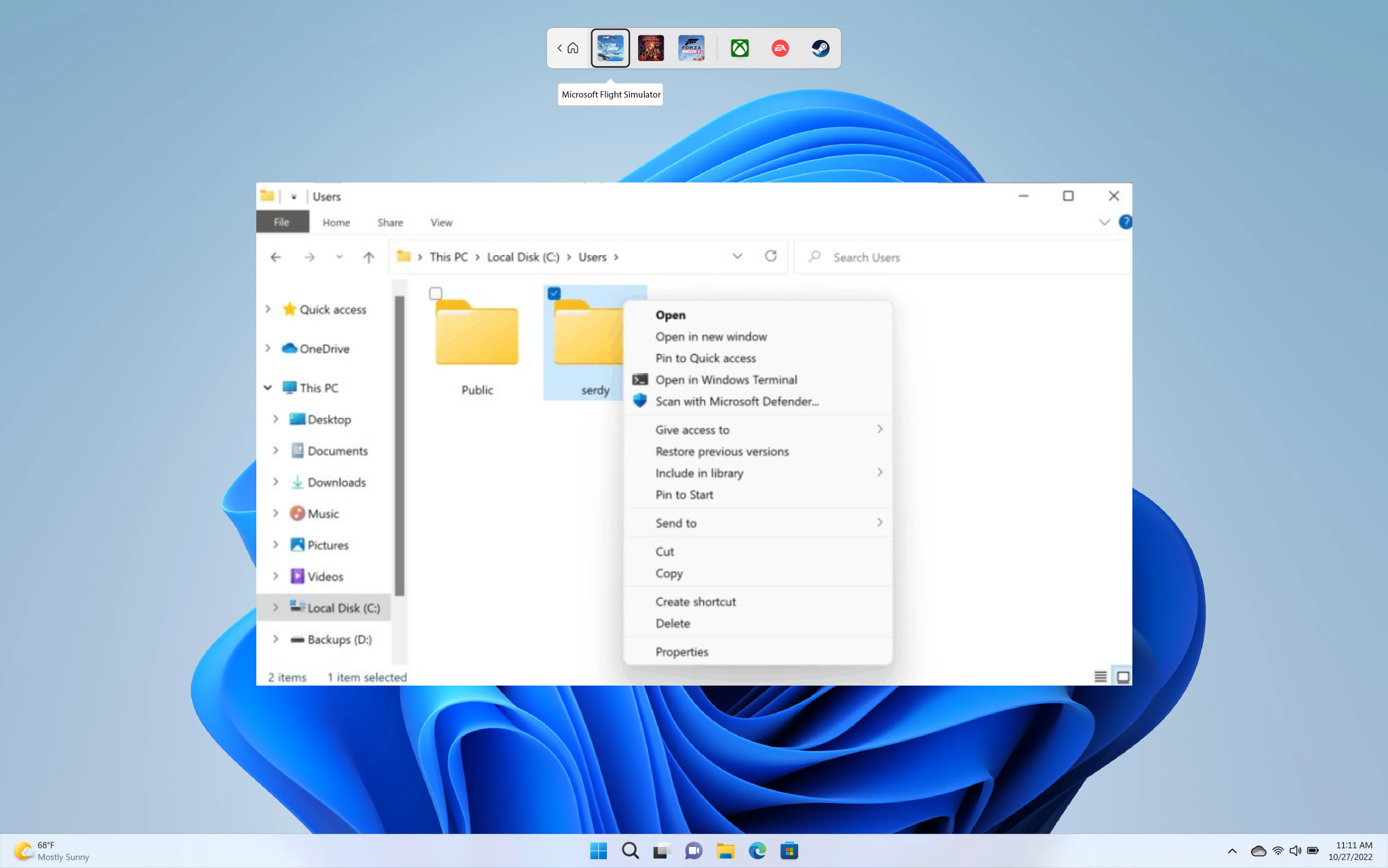Expand the Local Disk C: tree item
The height and width of the screenshot is (868, 1388).
click(x=276, y=607)
